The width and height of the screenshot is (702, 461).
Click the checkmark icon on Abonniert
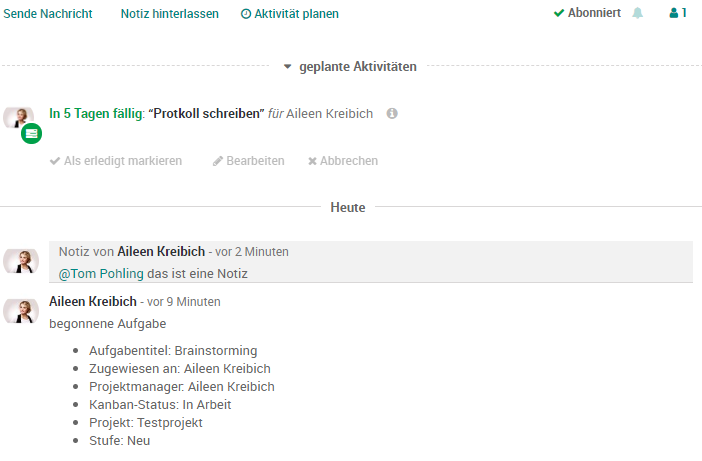[559, 13]
